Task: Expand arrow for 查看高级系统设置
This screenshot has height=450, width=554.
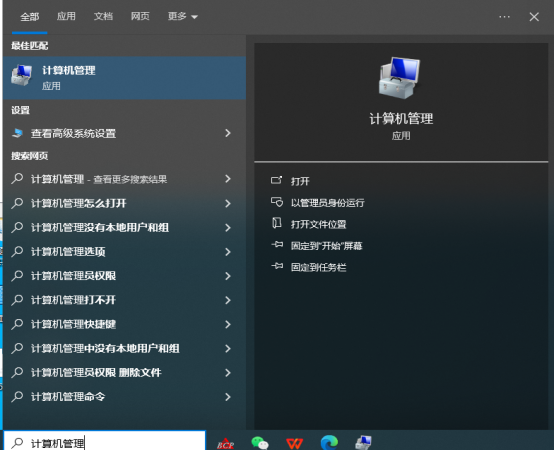Action: click(x=228, y=133)
